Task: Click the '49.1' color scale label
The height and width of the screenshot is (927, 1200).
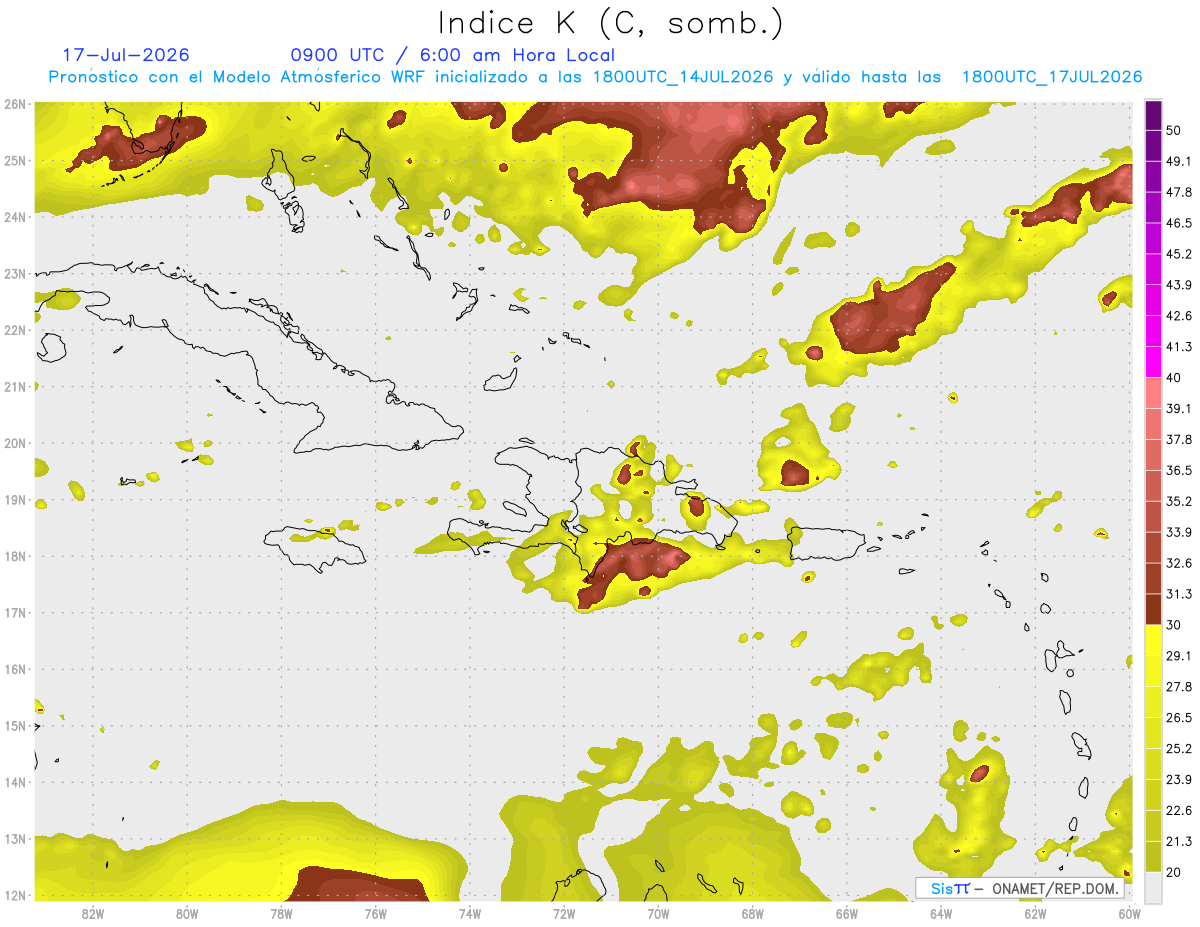Action: (x=1179, y=161)
